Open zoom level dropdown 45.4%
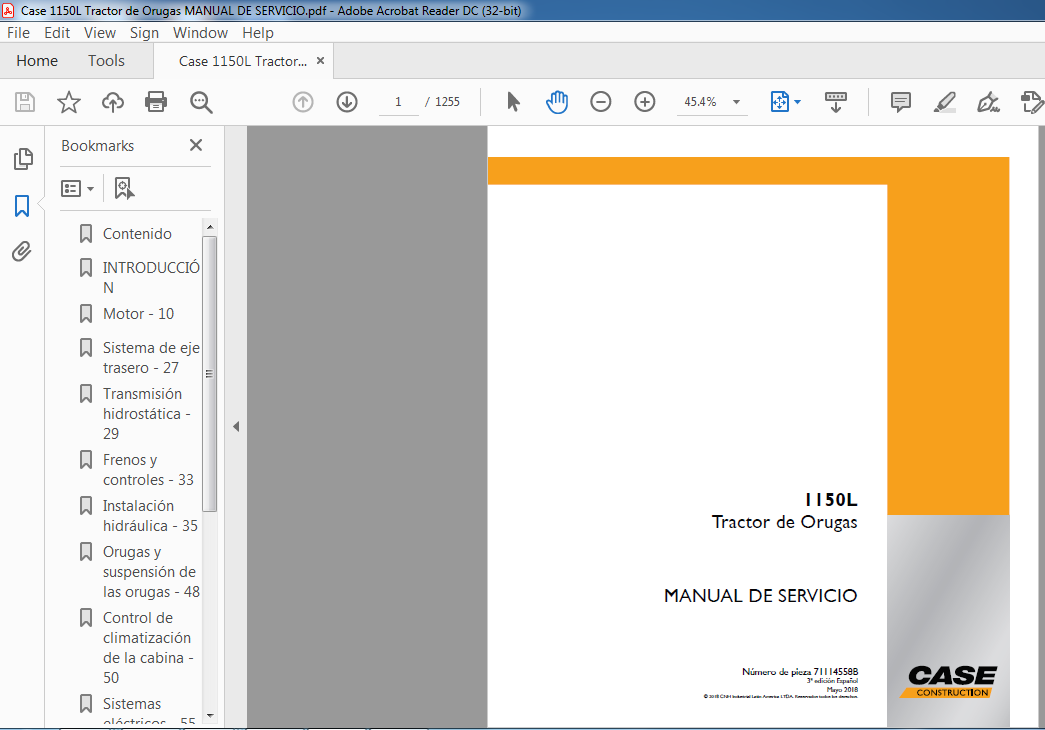The height and width of the screenshot is (730, 1045). [736, 102]
